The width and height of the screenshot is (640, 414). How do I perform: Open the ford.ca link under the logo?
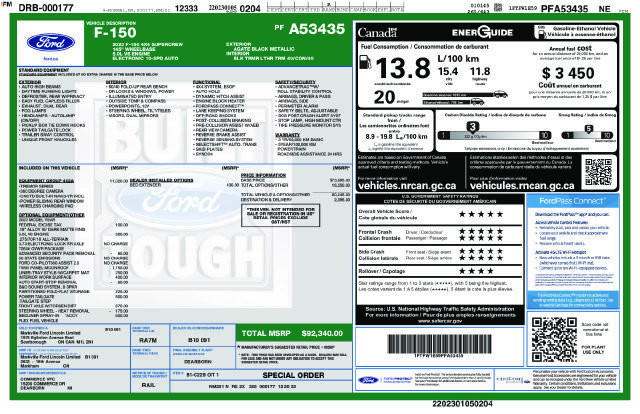(51, 59)
